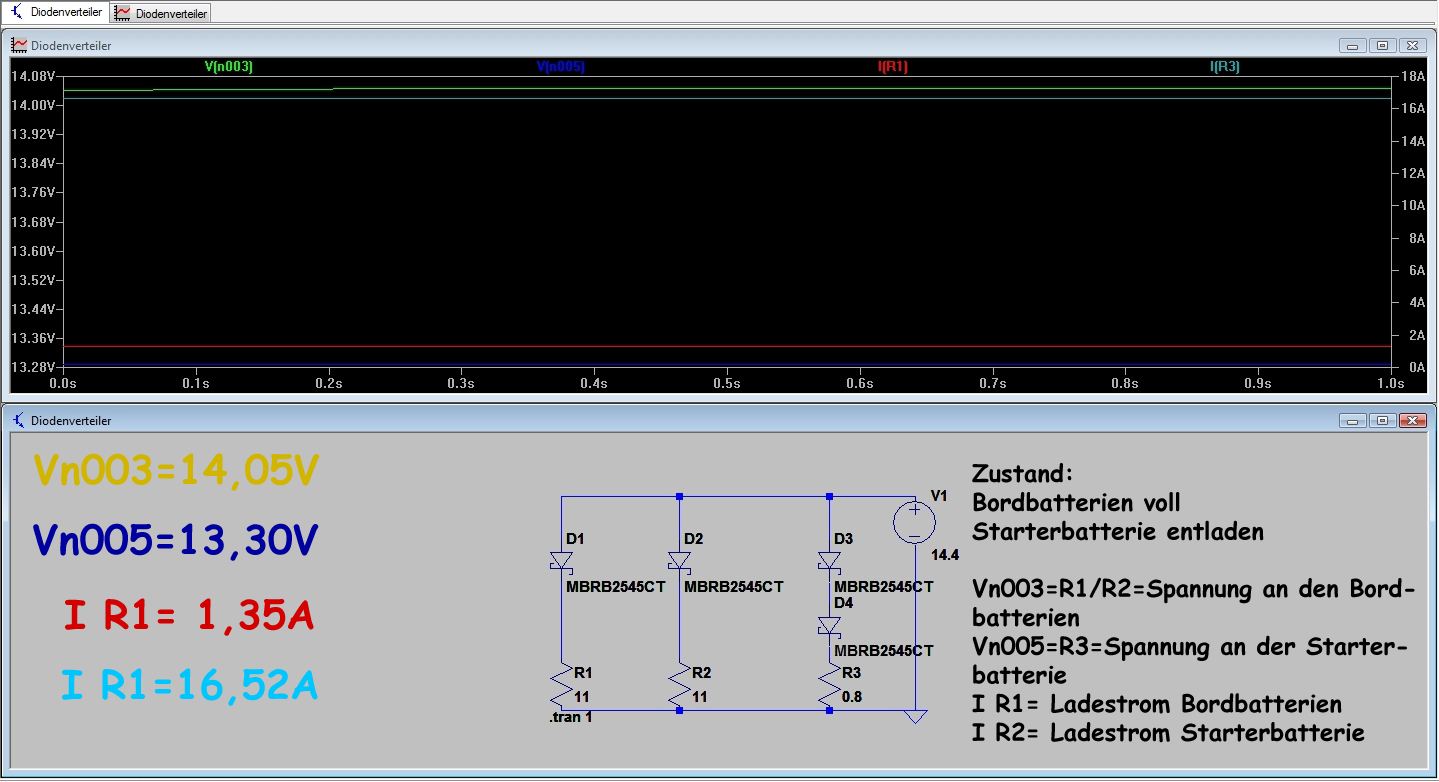Click the D3 diode symbol

pyautogui.click(x=829, y=561)
